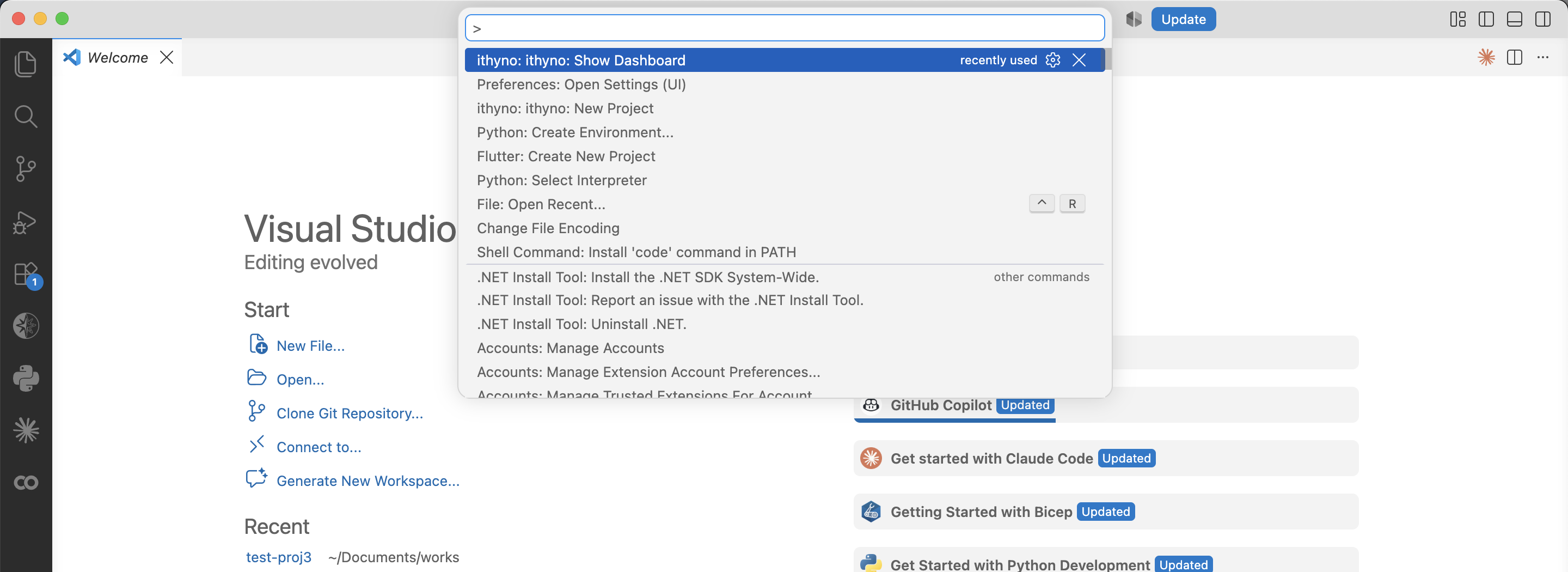The width and height of the screenshot is (1568, 572).
Task: Open the Source Control view
Action: click(26, 169)
